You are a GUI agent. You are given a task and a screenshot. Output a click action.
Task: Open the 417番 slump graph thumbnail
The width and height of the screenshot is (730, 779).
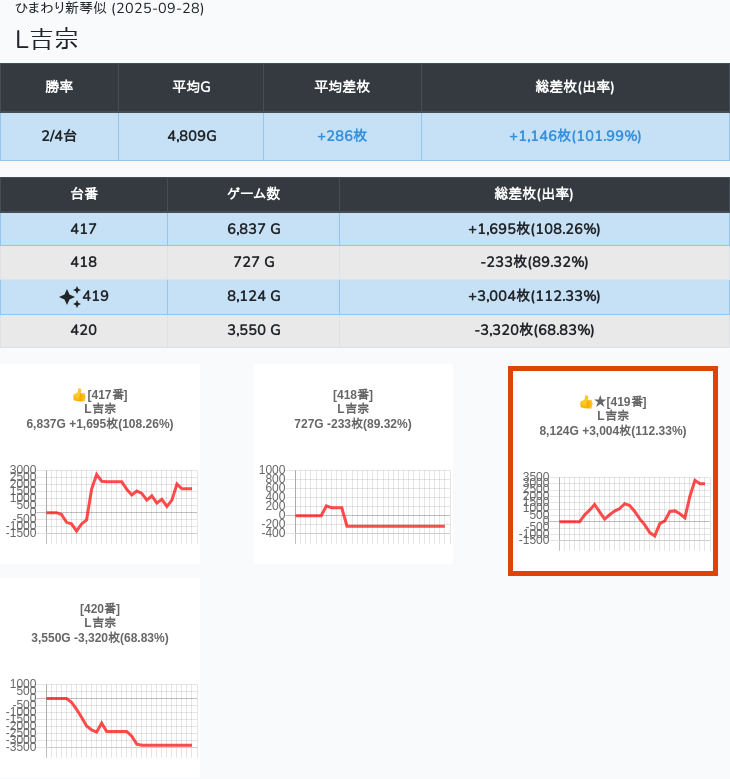[100, 500]
